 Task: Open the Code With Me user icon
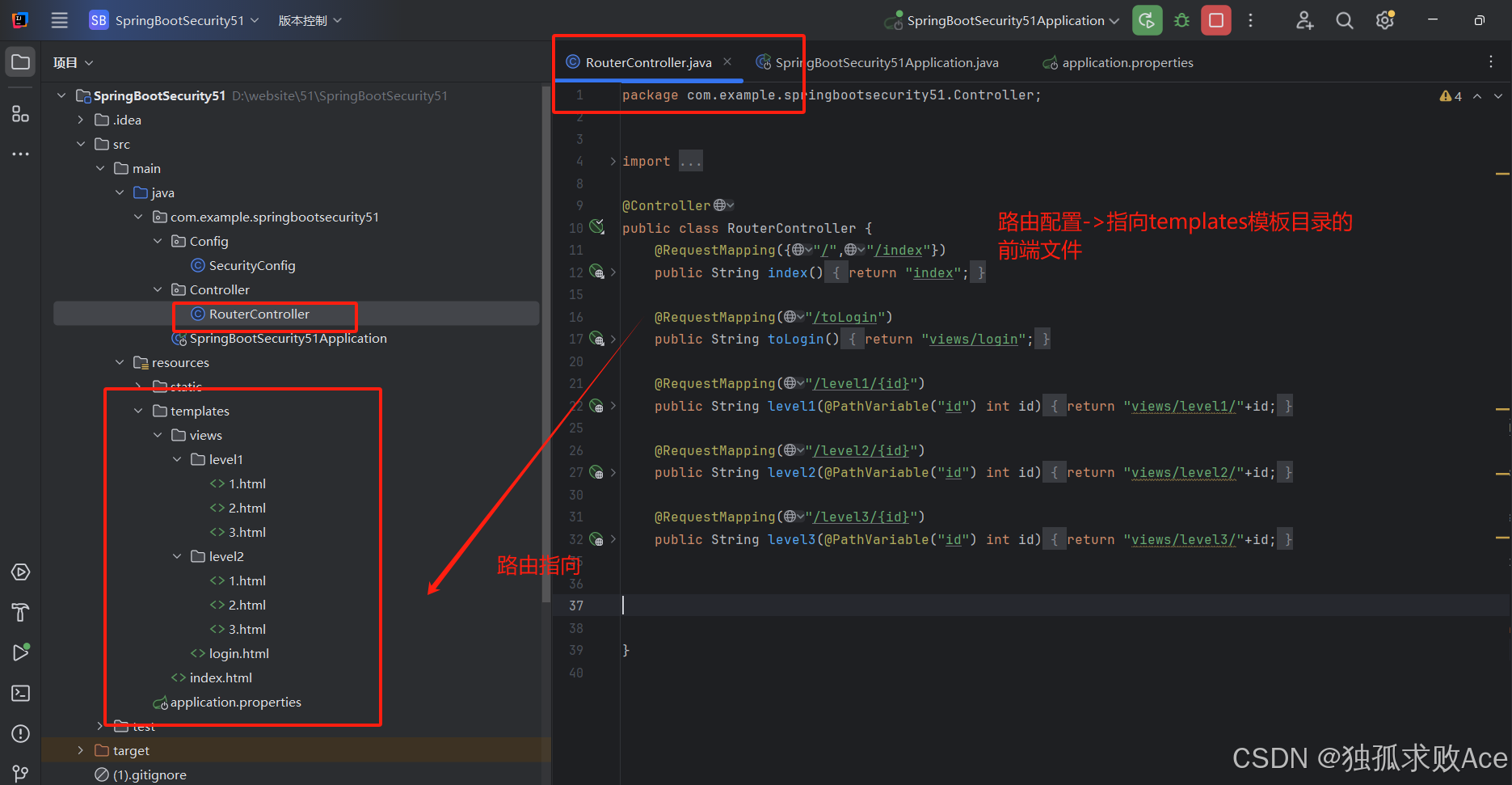click(x=1304, y=20)
